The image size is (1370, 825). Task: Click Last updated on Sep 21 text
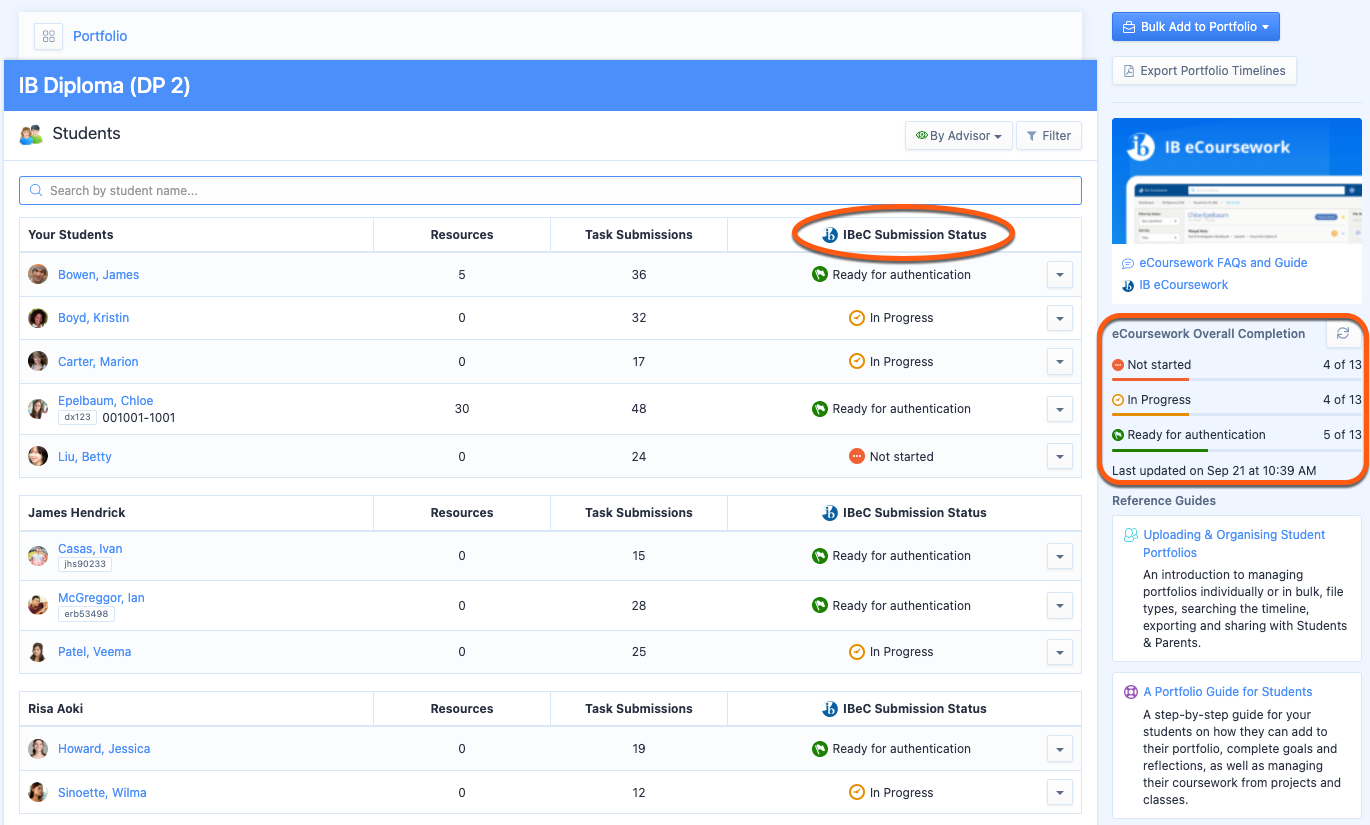1214,470
